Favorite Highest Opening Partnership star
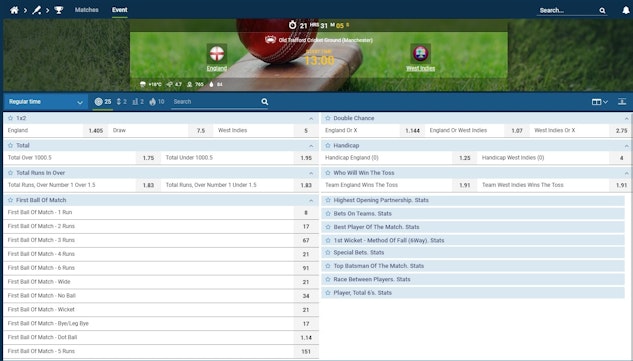Viewport: 633px width, 361px height. pos(328,200)
